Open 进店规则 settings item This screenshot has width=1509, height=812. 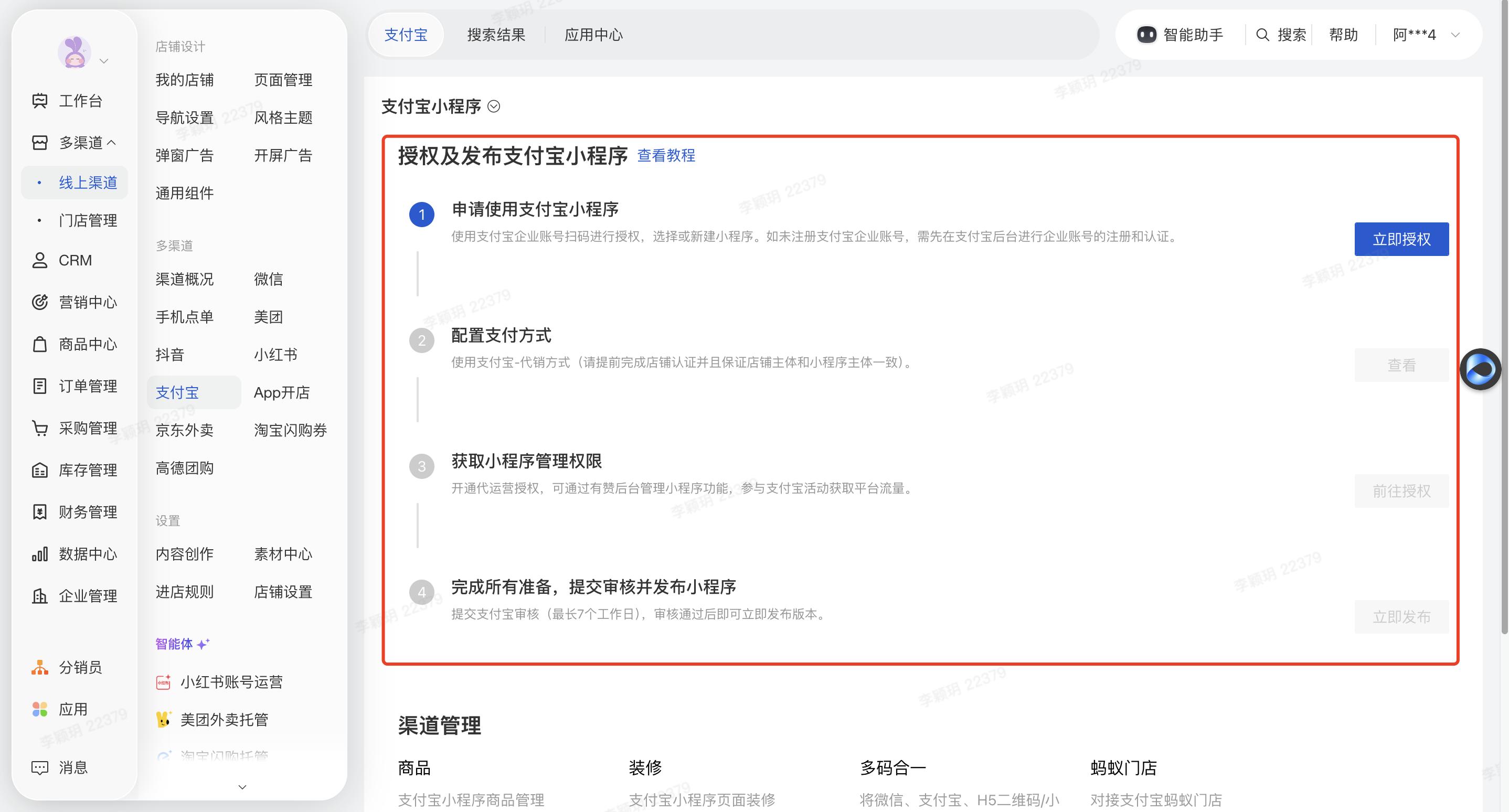coord(185,592)
